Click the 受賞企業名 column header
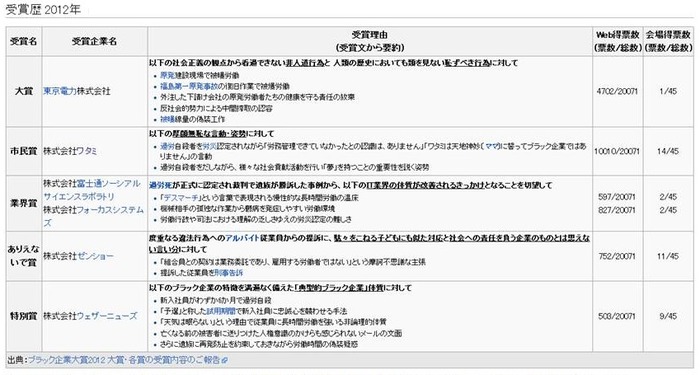The height and width of the screenshot is (375, 700). coord(95,41)
